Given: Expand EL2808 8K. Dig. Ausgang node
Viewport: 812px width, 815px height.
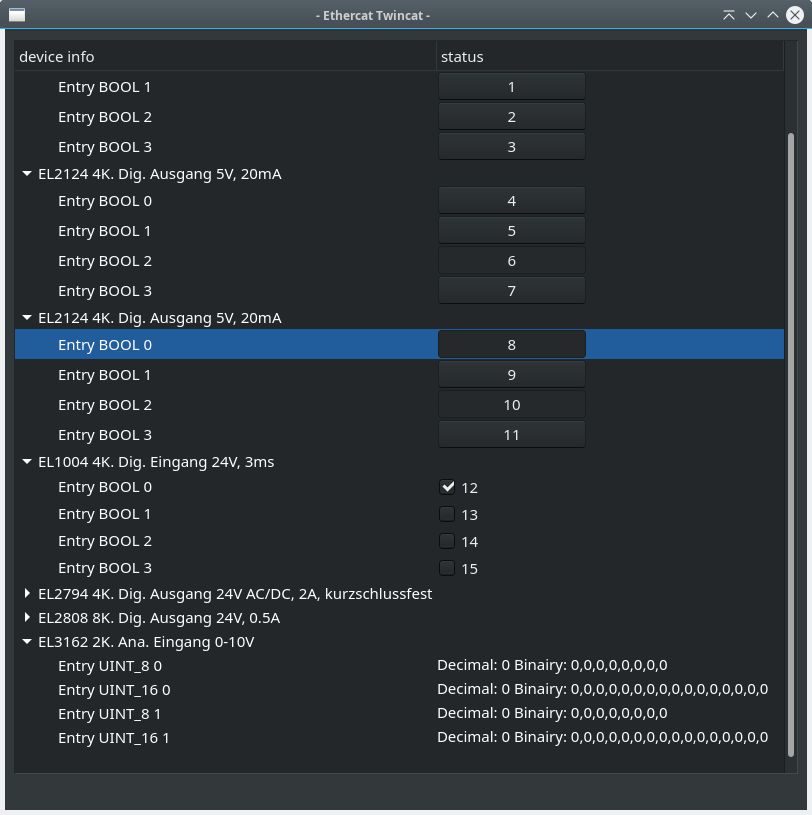Looking at the screenshot, I should coord(27,617).
